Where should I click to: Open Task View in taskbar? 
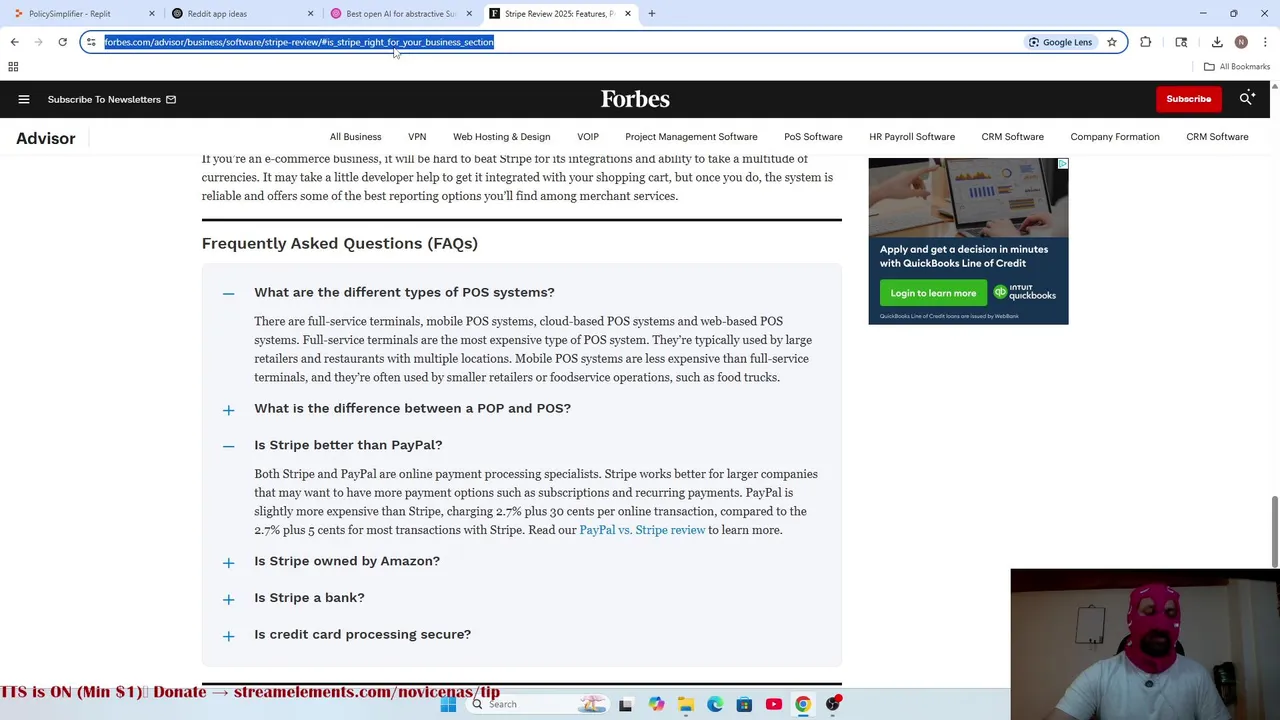[625, 704]
